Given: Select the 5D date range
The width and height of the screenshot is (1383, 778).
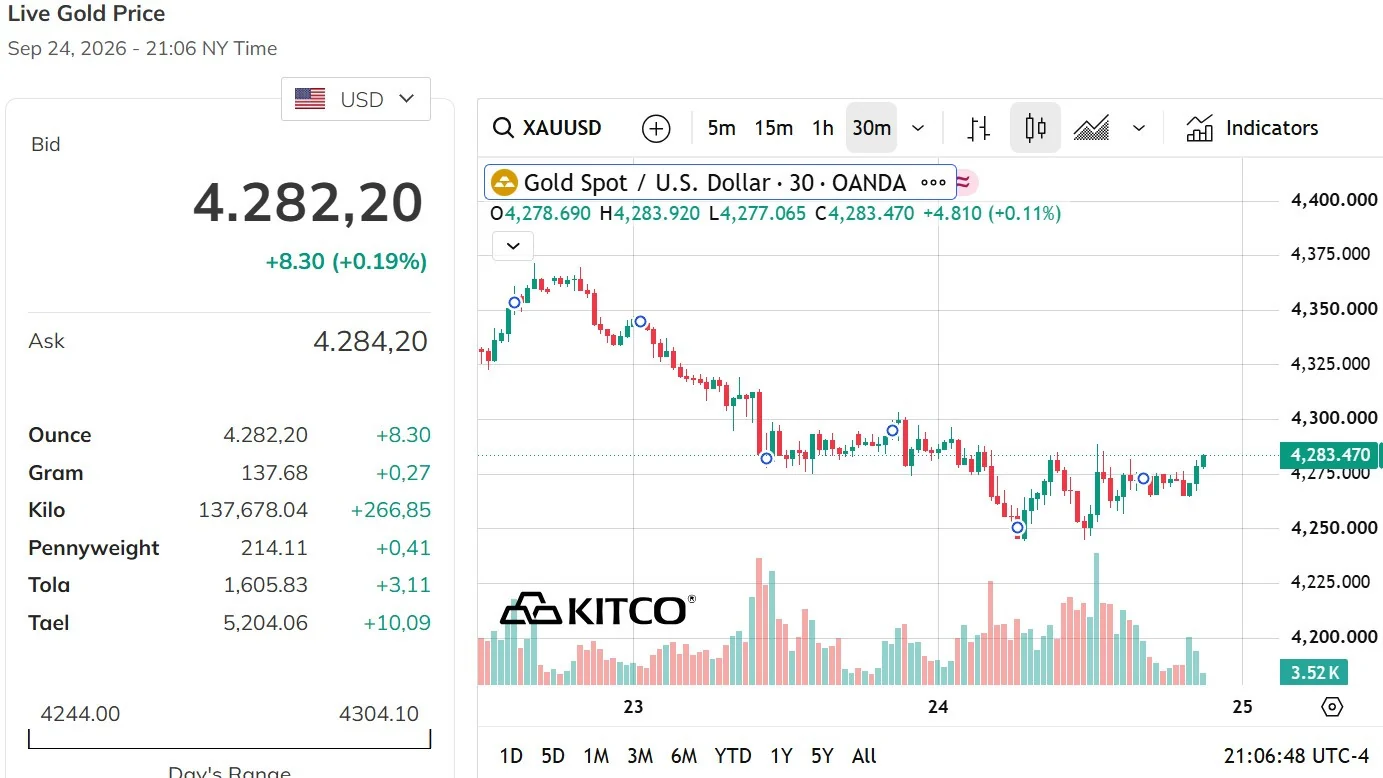Looking at the screenshot, I should [553, 756].
